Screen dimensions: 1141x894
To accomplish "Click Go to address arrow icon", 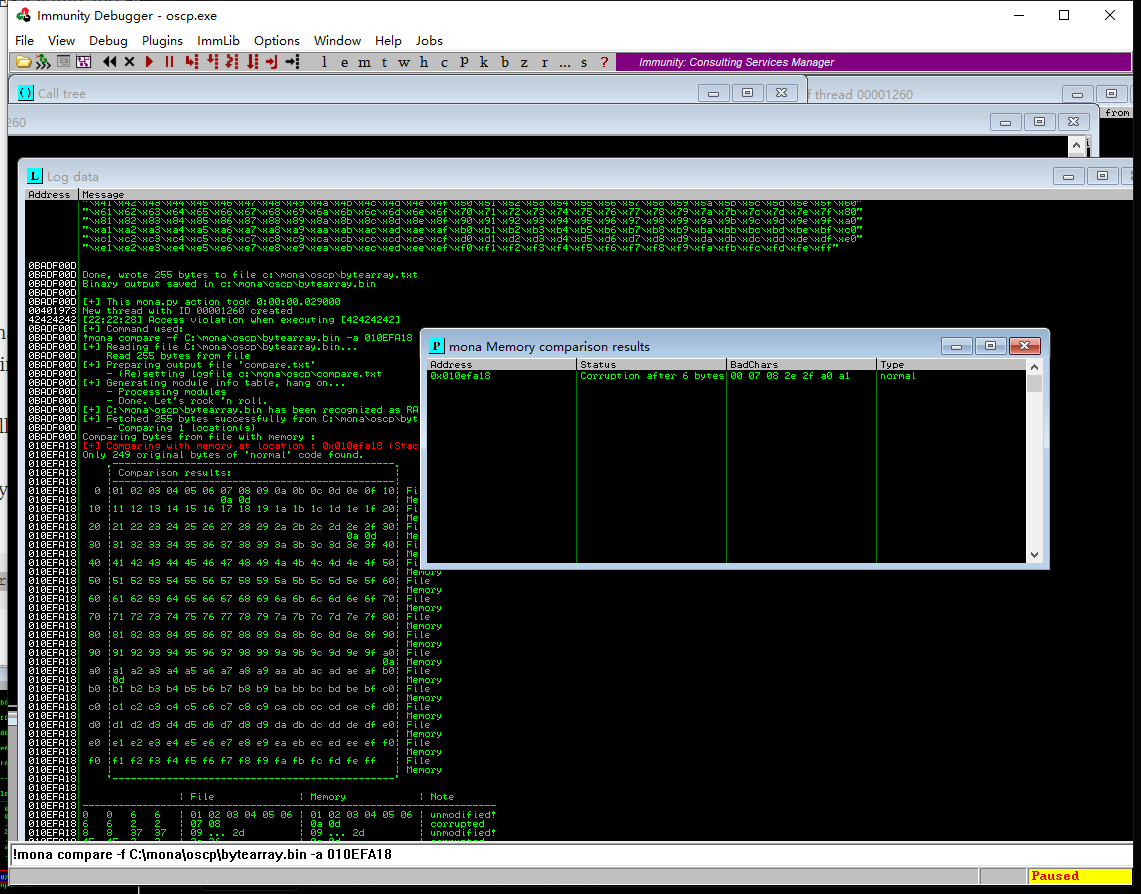I will 293,62.
